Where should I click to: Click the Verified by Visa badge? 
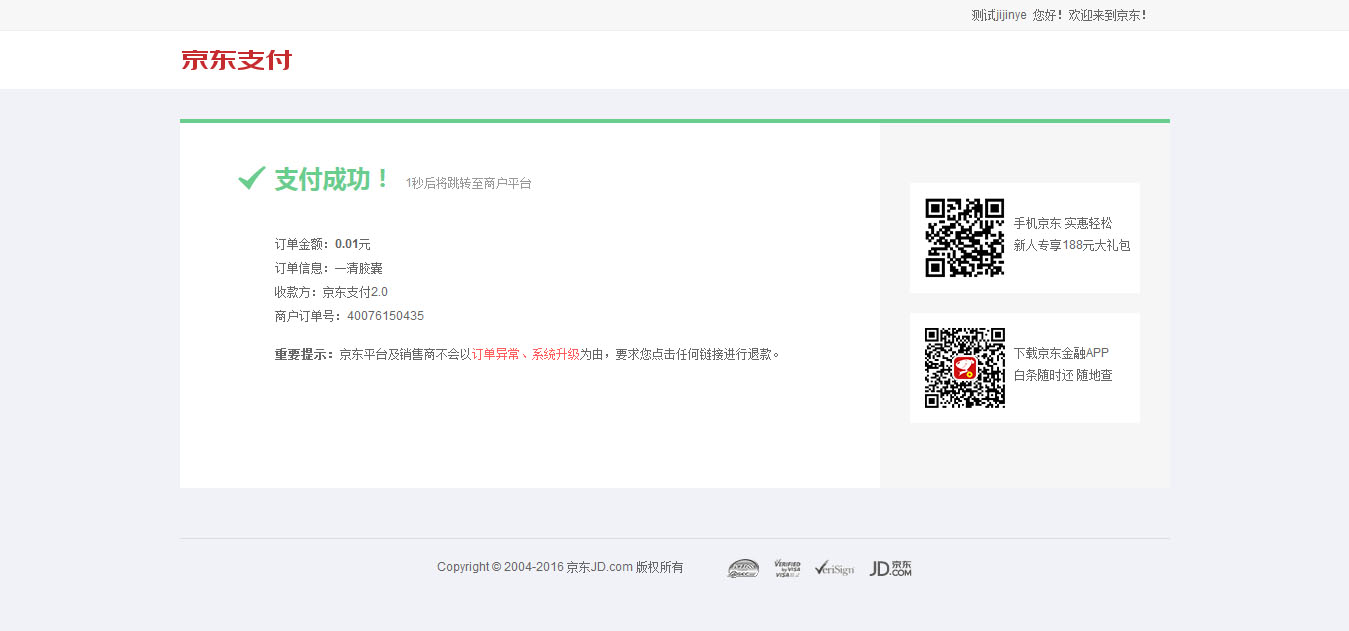point(787,568)
